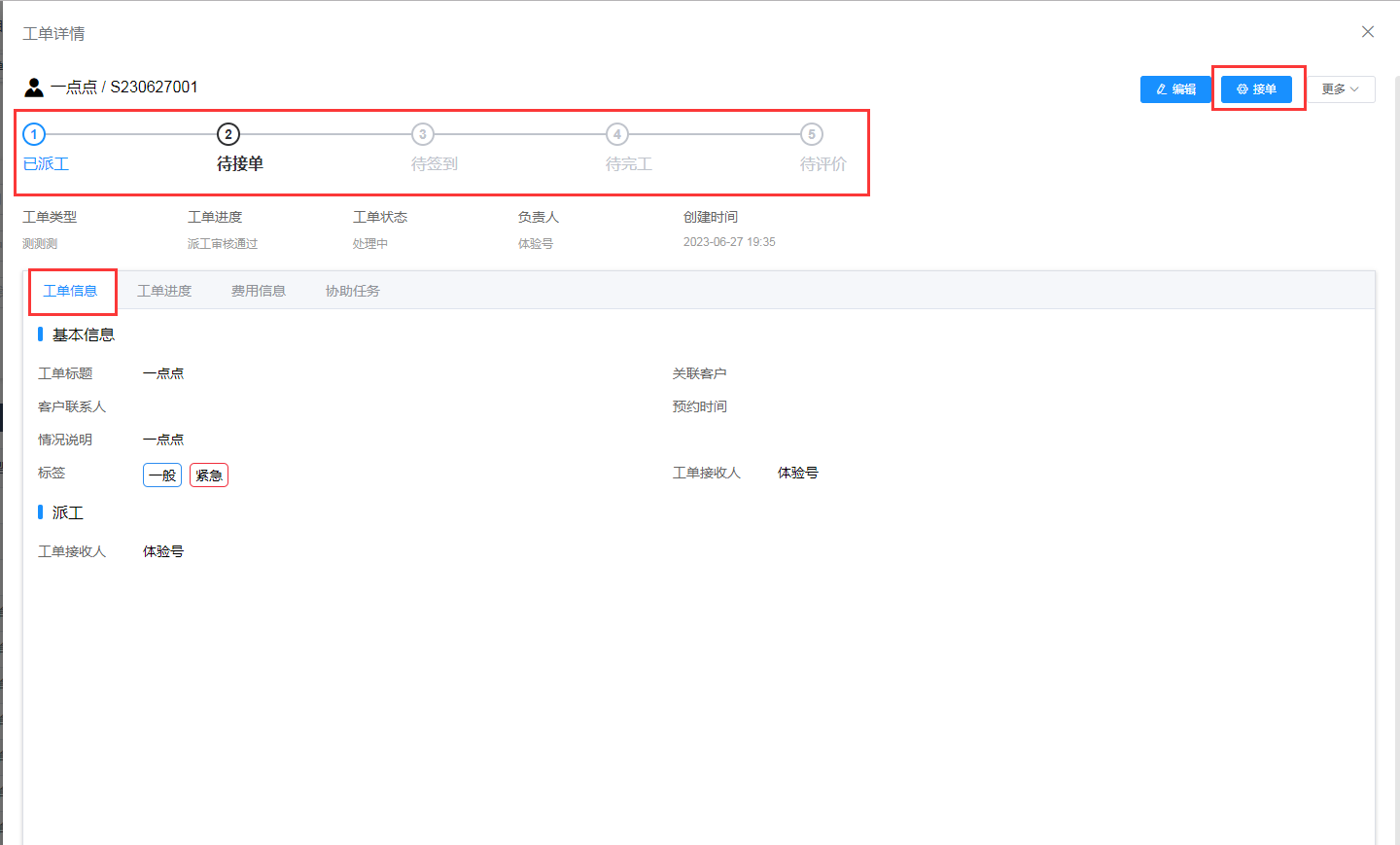Open the 费用信息 tab

pyautogui.click(x=259, y=291)
